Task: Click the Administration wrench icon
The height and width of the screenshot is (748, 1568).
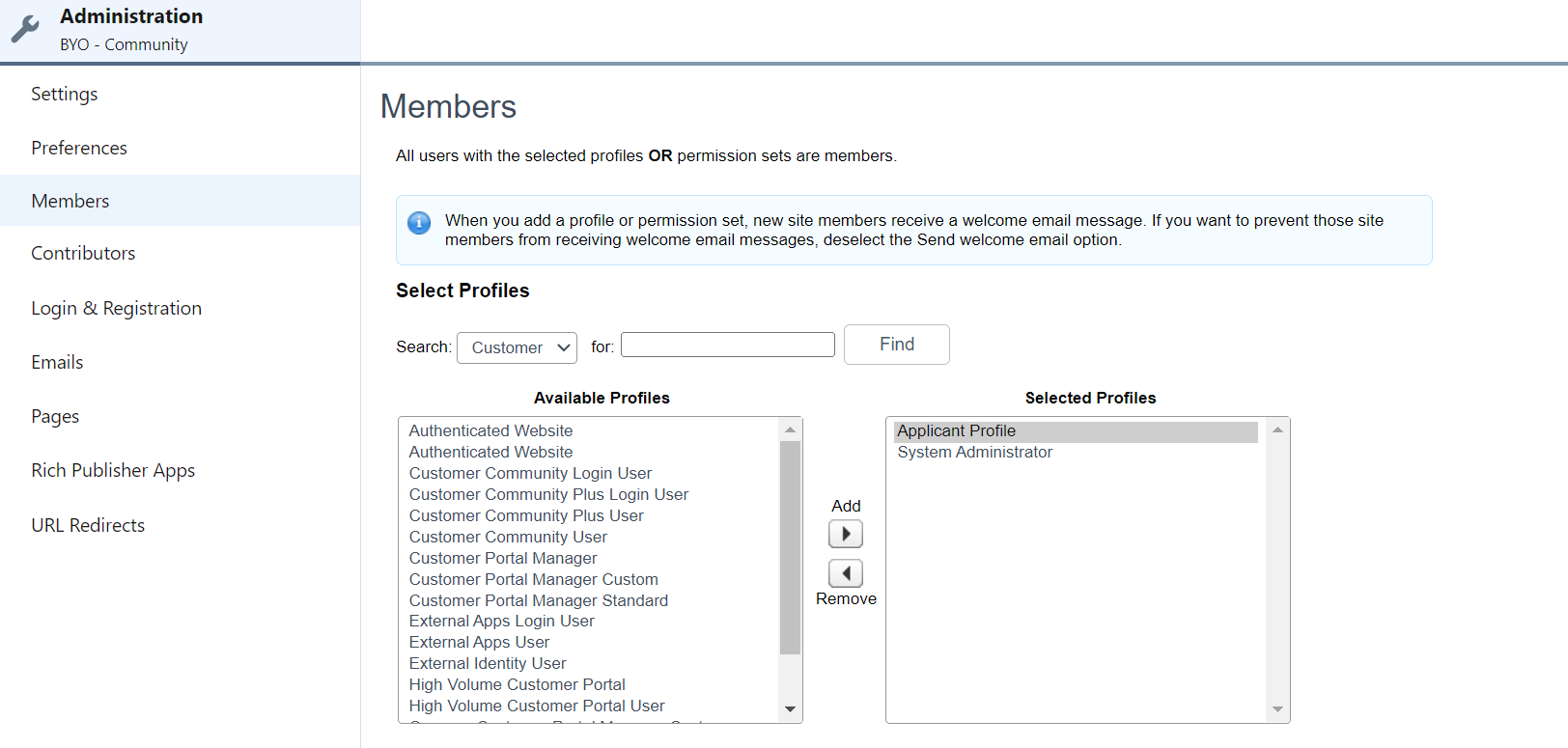Action: click(x=25, y=29)
